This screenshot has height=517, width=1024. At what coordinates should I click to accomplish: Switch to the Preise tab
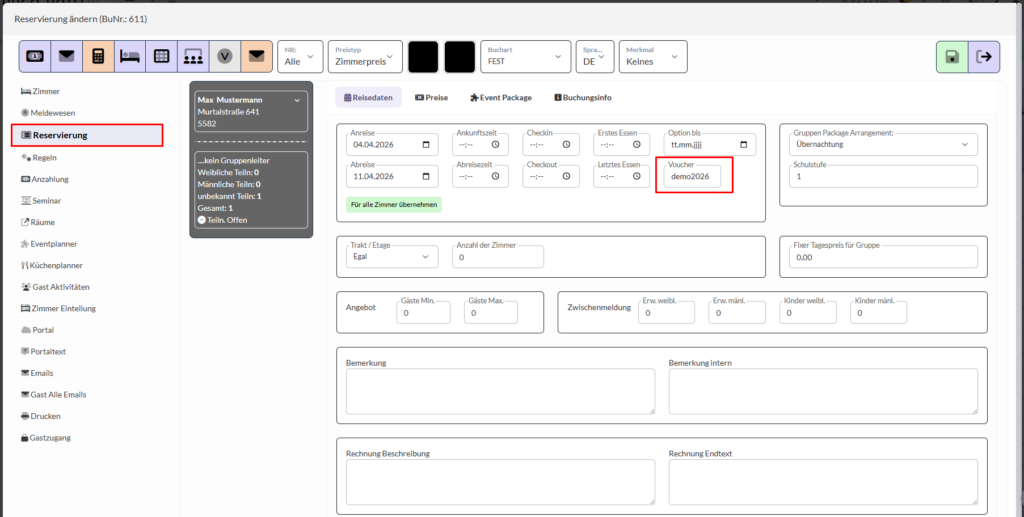430,98
